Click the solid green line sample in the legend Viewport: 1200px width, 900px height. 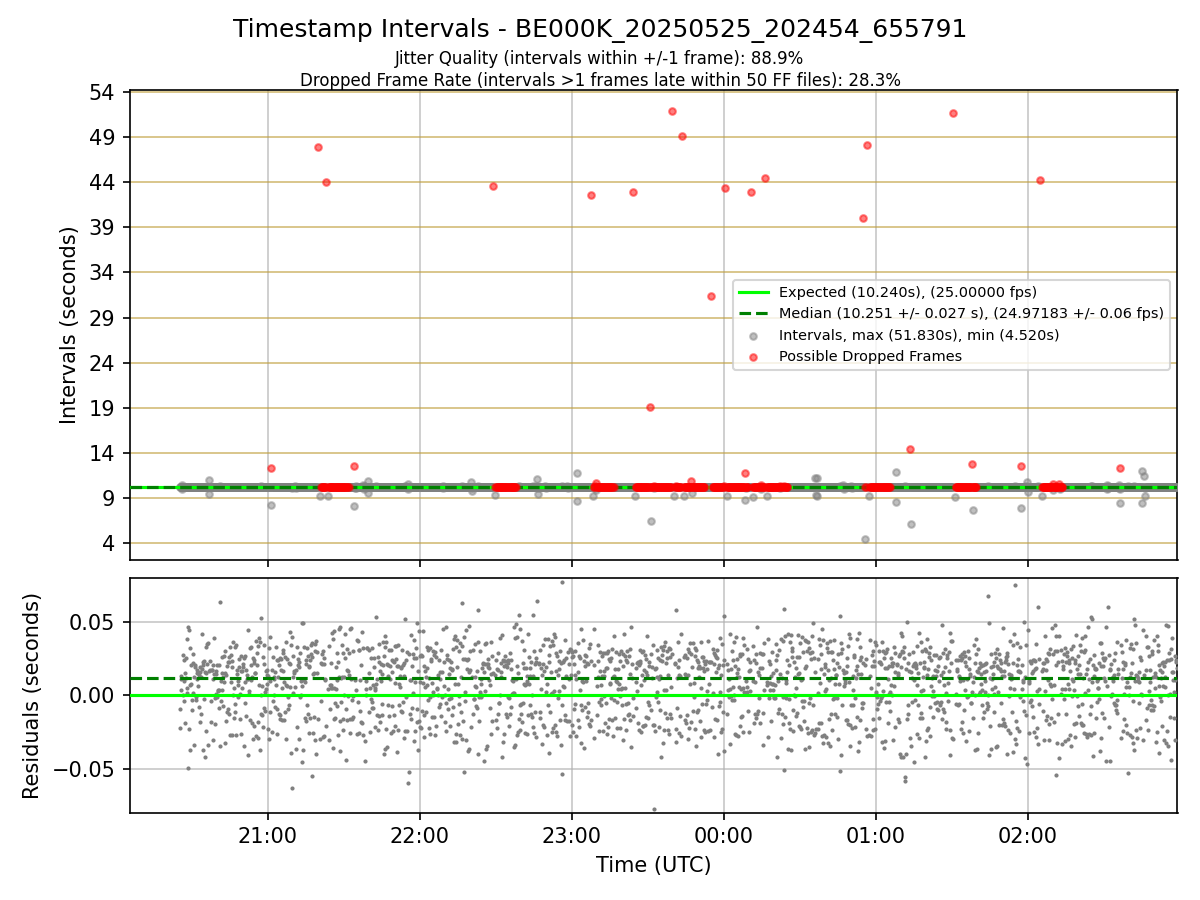click(754, 292)
